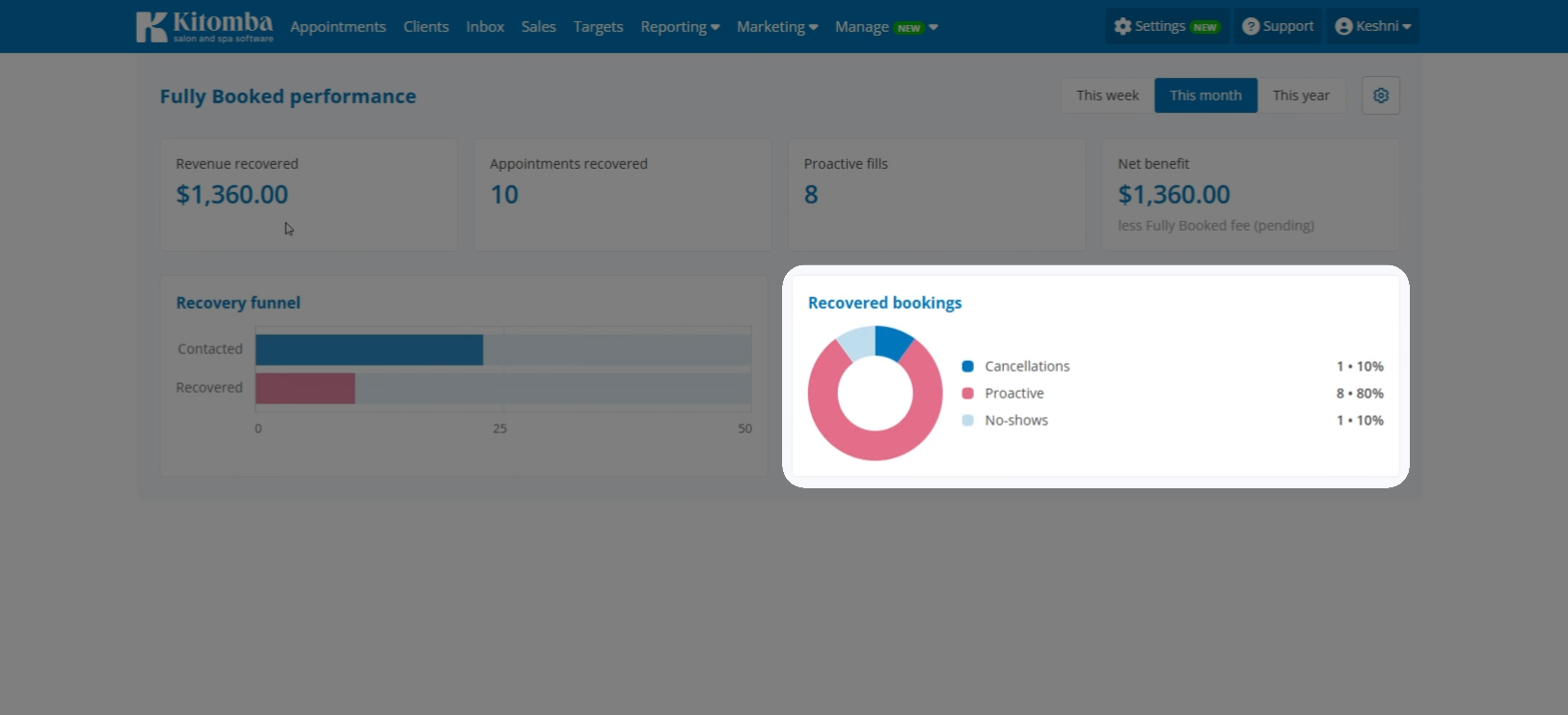This screenshot has width=1568, height=715.
Task: Select the This month period
Action: coord(1205,96)
